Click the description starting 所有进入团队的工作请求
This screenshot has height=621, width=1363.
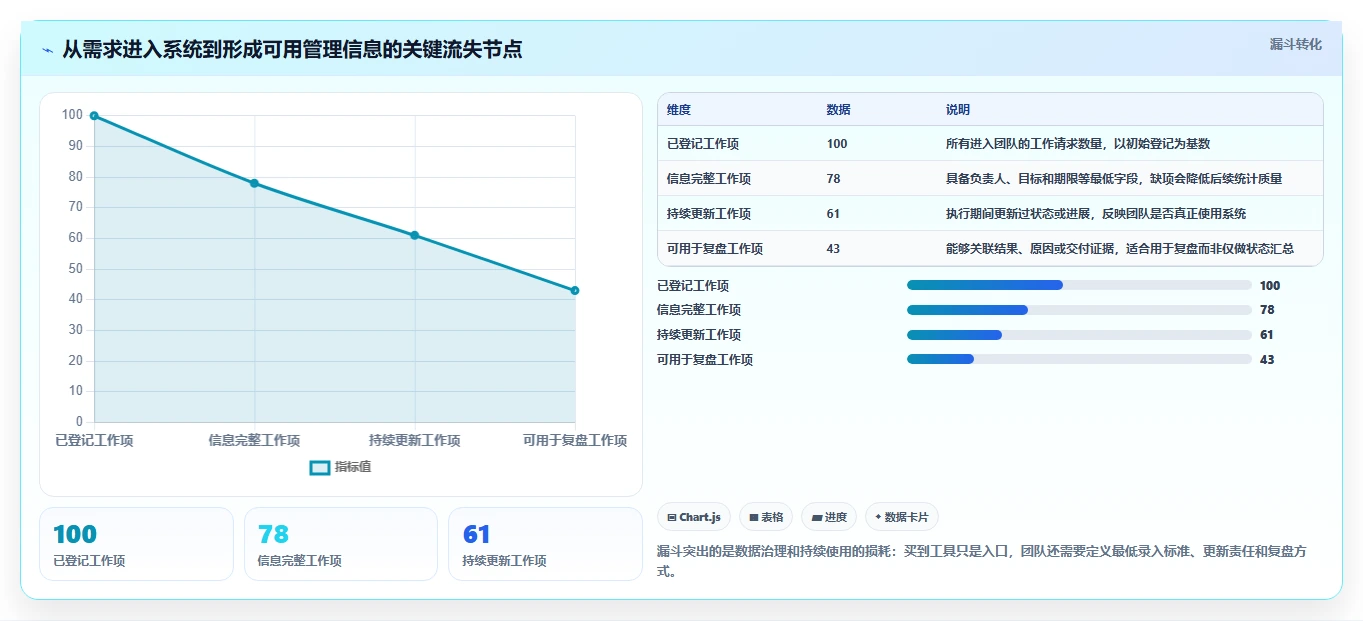tap(1078, 144)
